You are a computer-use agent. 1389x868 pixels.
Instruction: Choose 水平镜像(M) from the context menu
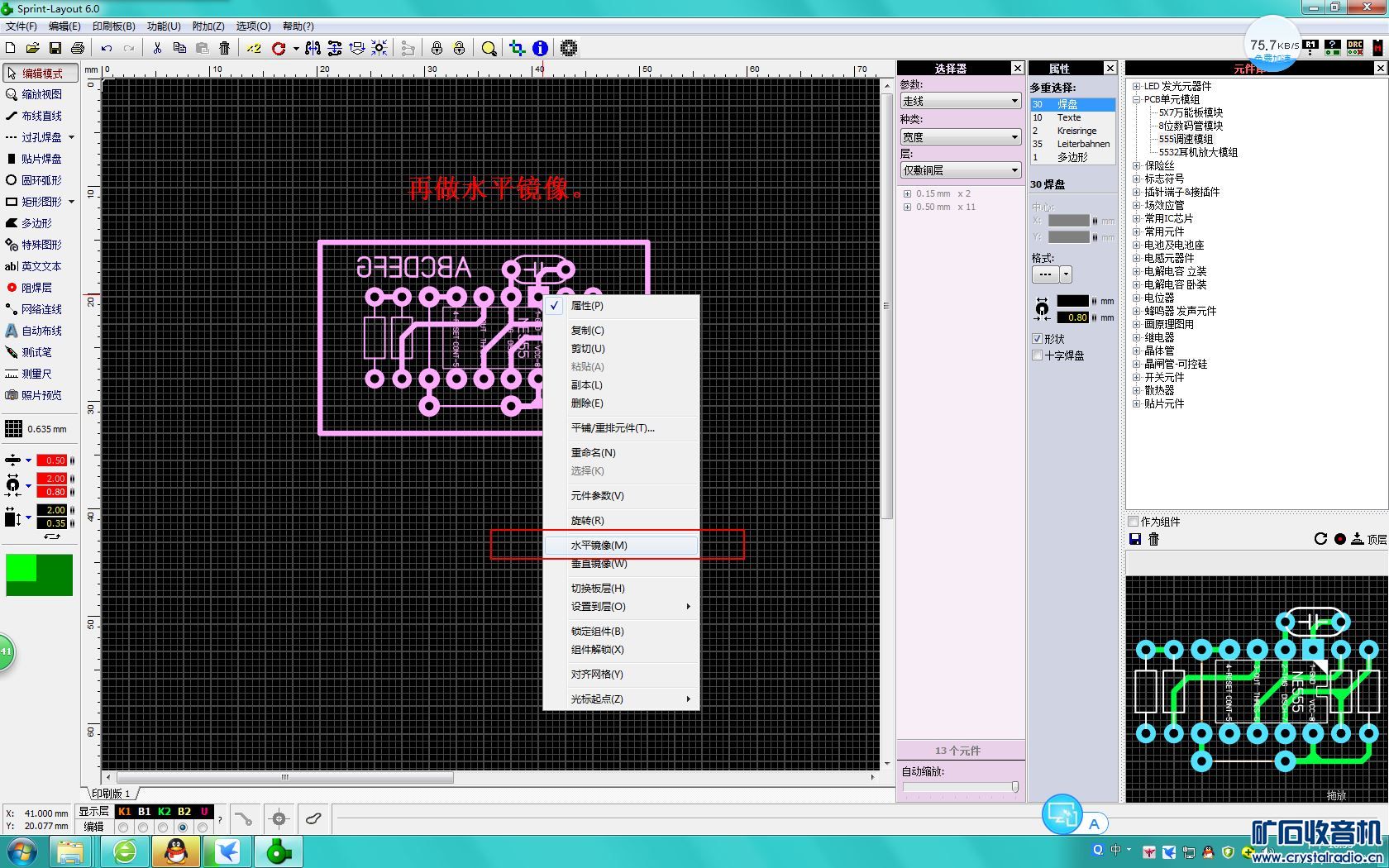coord(621,546)
